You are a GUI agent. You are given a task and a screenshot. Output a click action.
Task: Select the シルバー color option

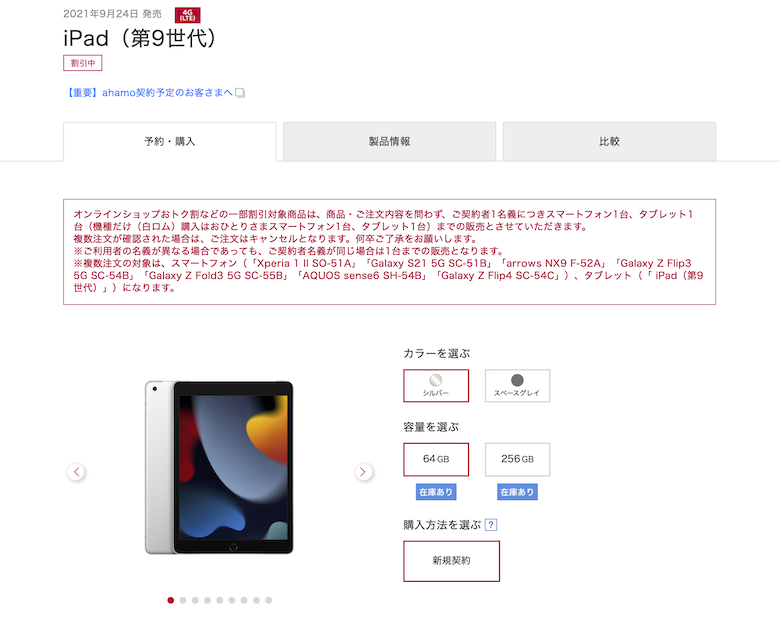[436, 386]
